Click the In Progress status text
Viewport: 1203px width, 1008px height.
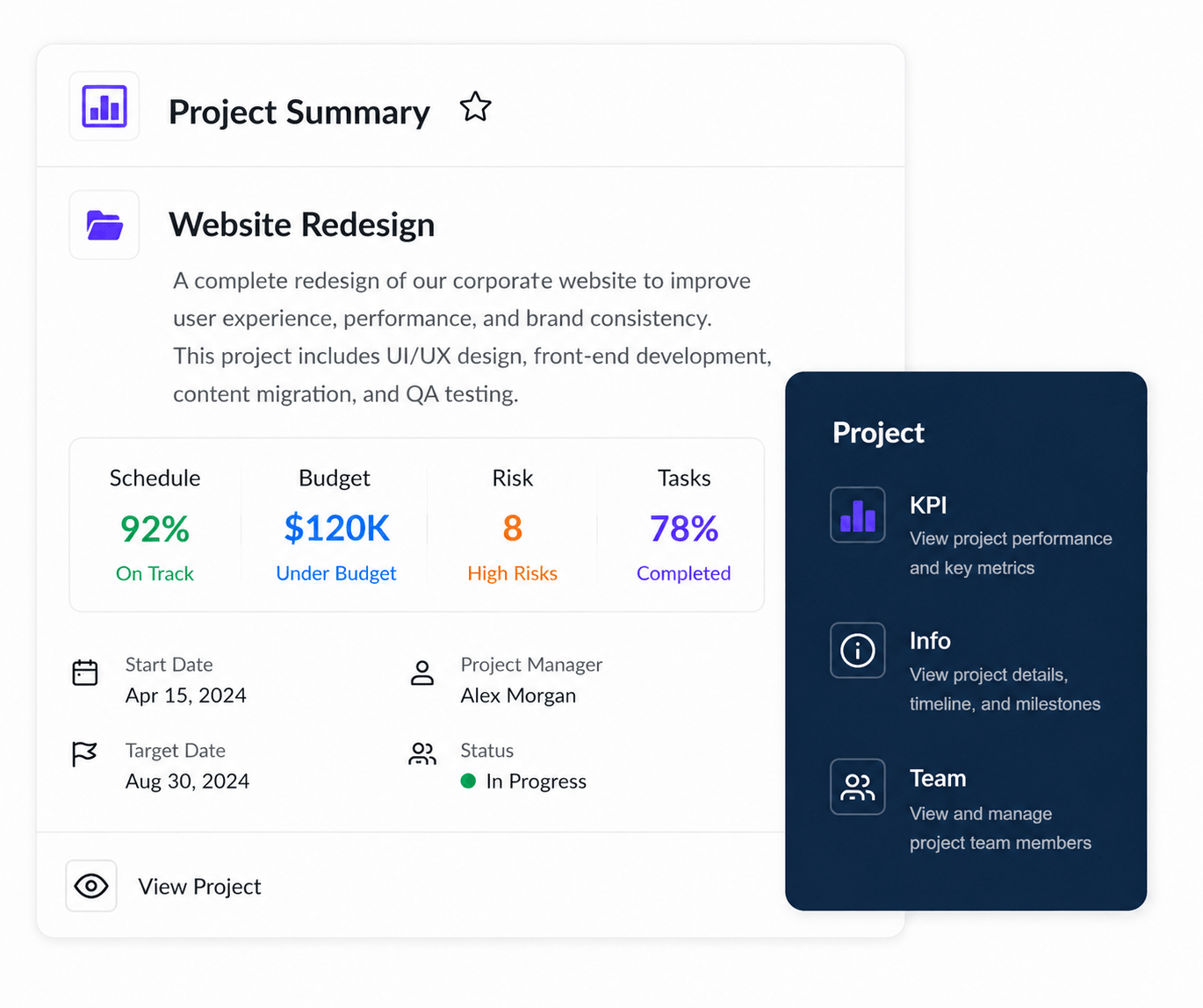[x=537, y=781]
